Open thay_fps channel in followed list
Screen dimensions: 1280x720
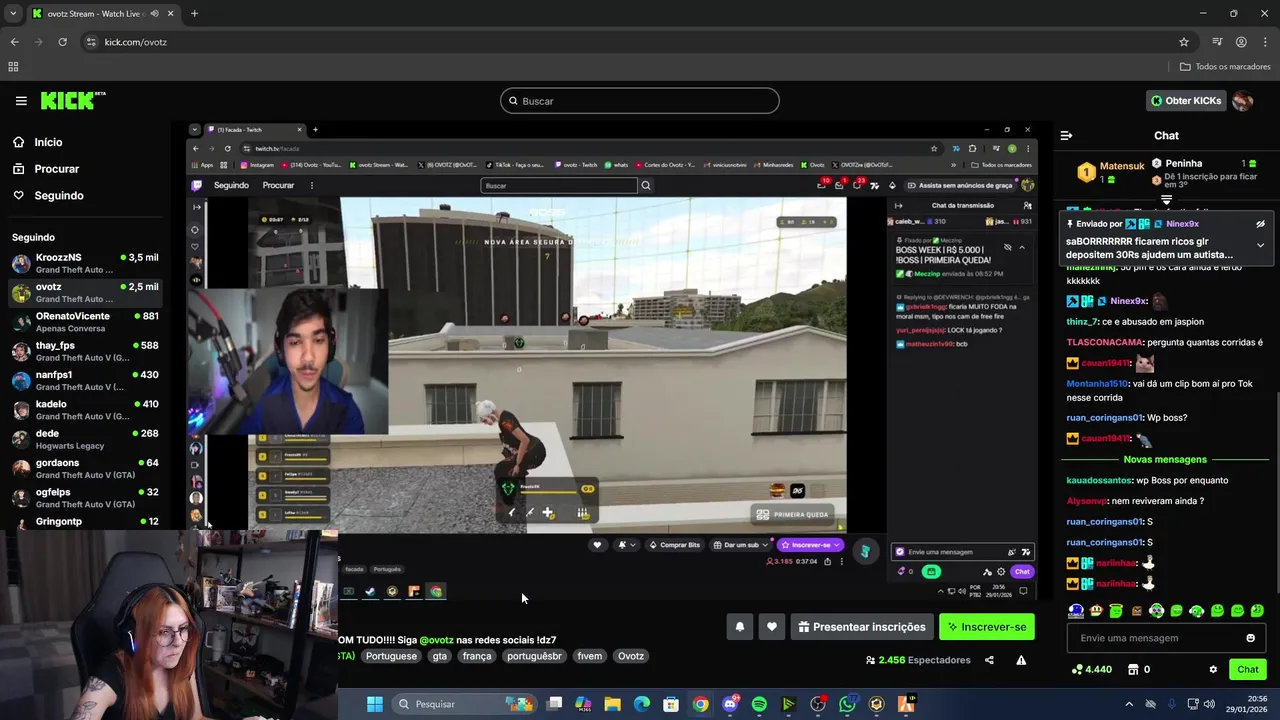tap(85, 351)
